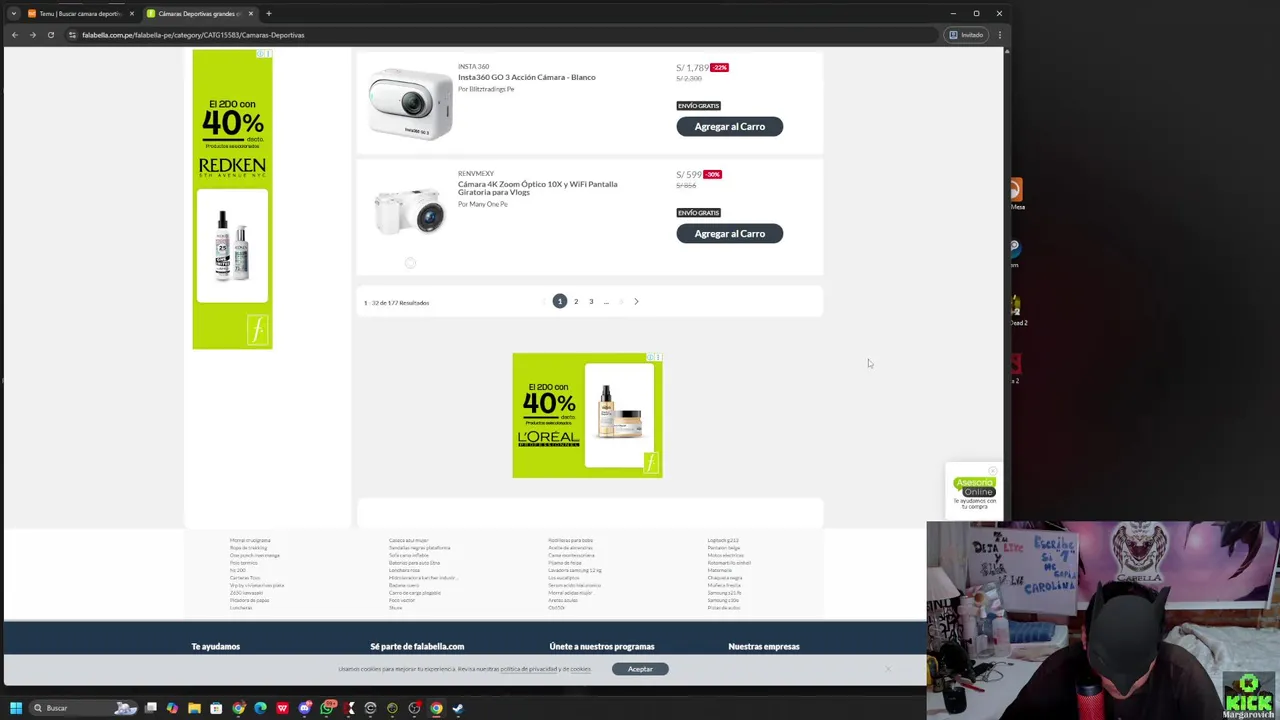Open Discord from taskbar

coord(305,708)
